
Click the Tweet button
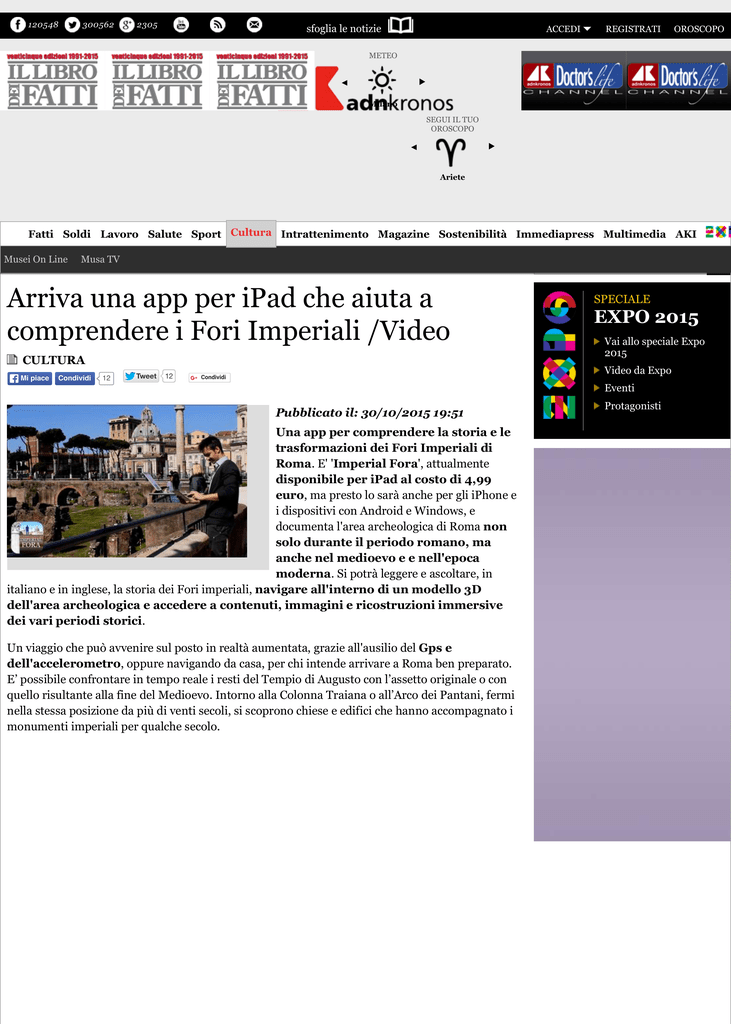pyautogui.click(x=141, y=376)
